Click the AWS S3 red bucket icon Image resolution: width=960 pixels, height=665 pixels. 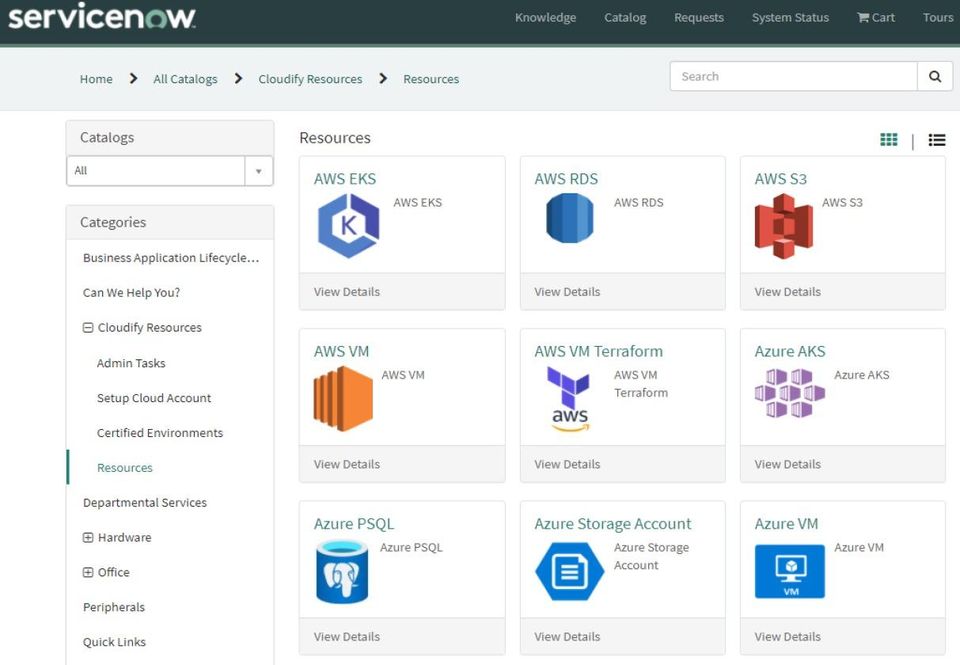(x=784, y=226)
